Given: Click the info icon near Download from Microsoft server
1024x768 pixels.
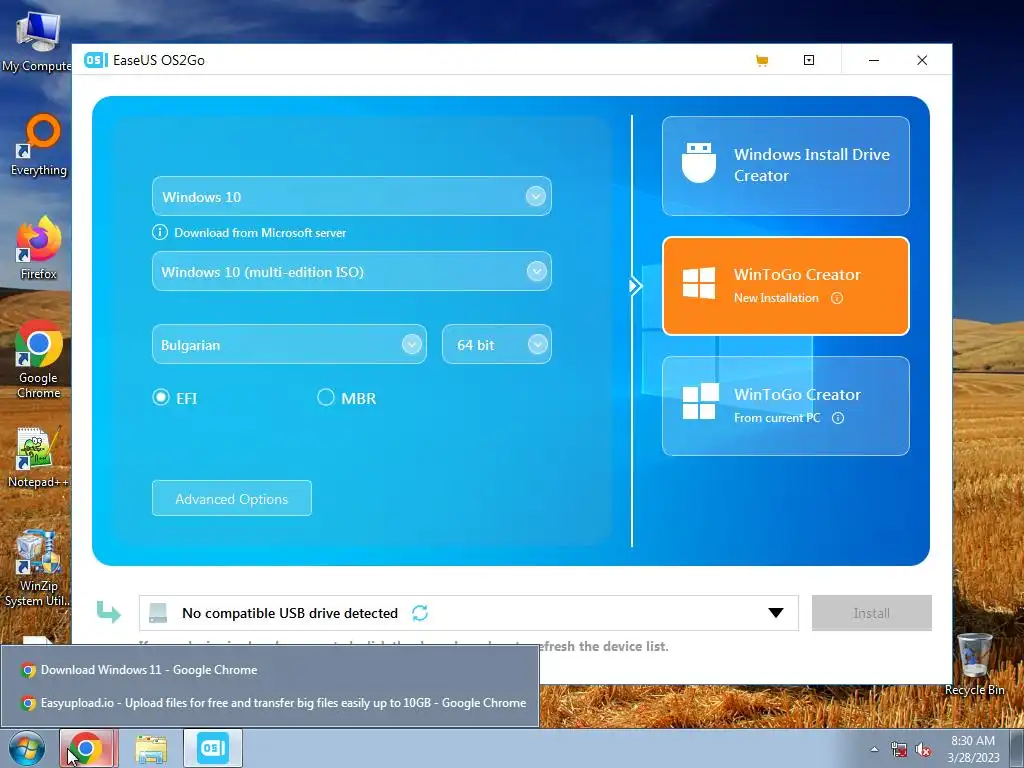Looking at the screenshot, I should coord(159,232).
